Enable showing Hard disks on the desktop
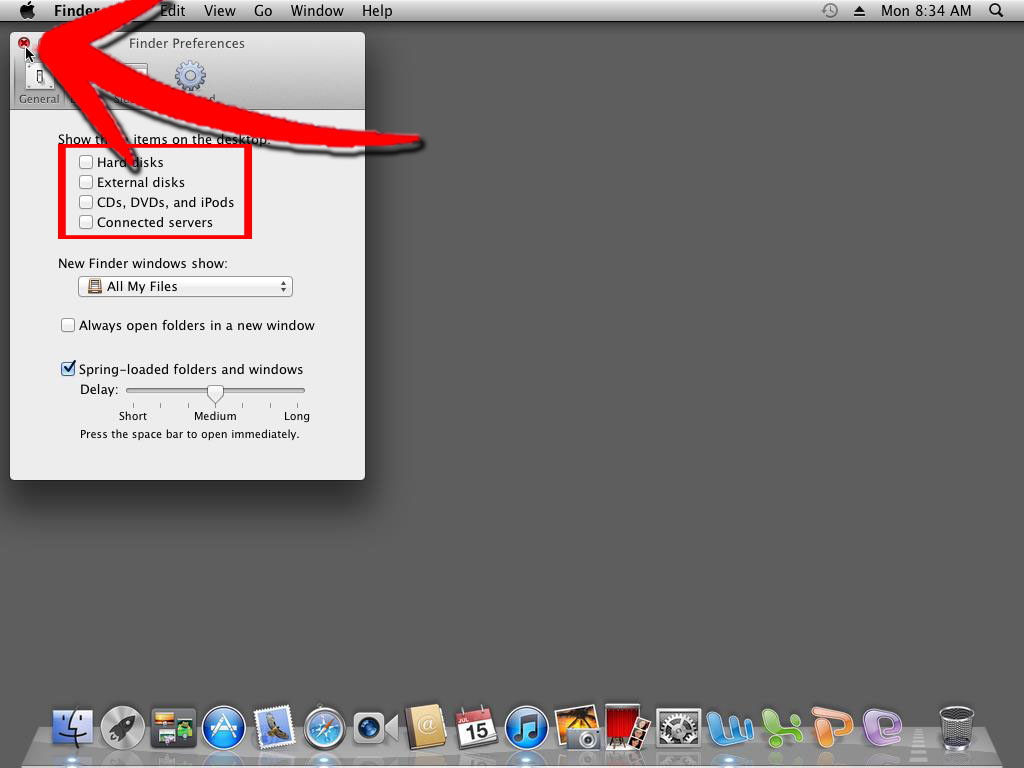 [x=86, y=161]
